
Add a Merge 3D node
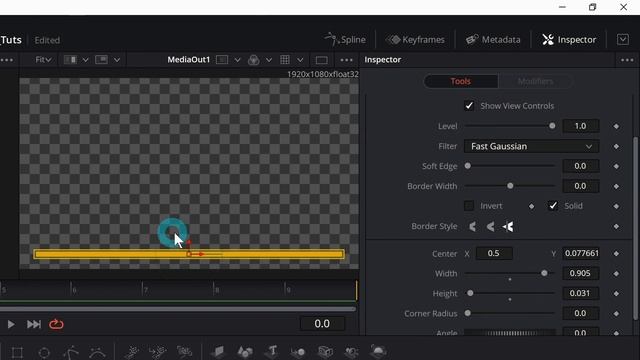[x=298, y=351]
